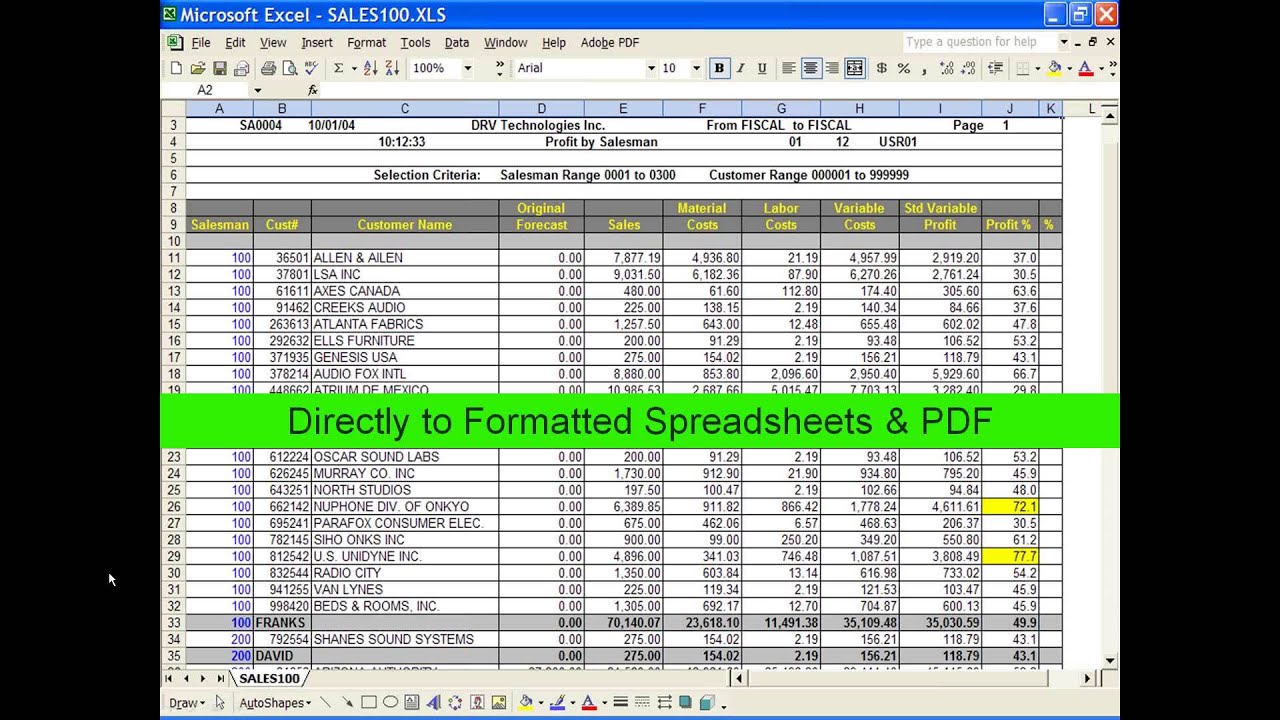This screenshot has height=720, width=1280.
Task: Toggle Underline formatting
Action: pyautogui.click(x=762, y=68)
